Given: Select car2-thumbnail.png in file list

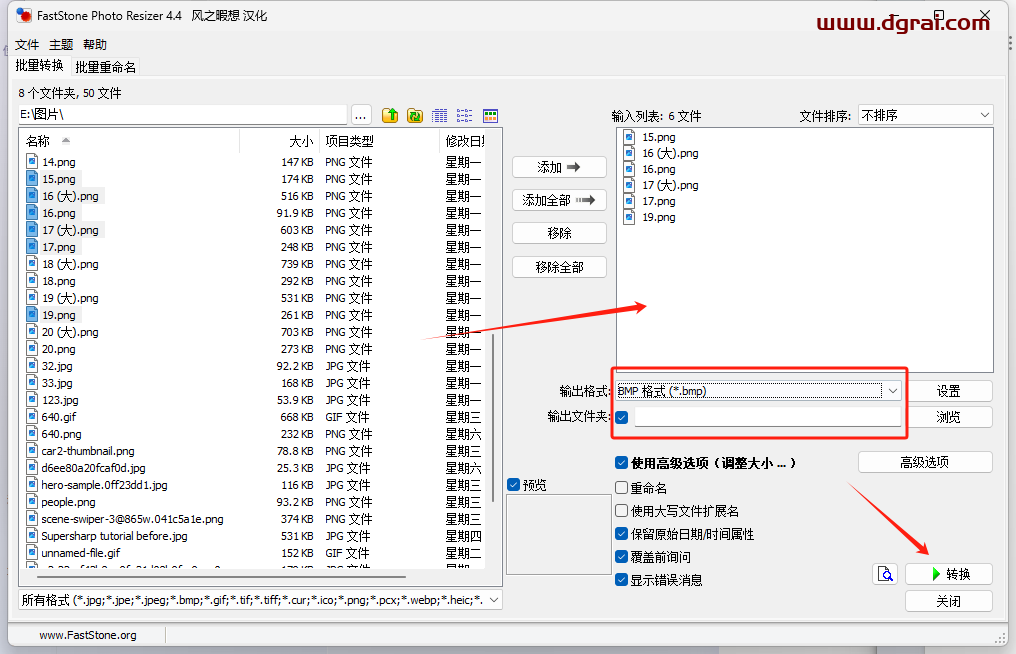Looking at the screenshot, I should coord(88,450).
